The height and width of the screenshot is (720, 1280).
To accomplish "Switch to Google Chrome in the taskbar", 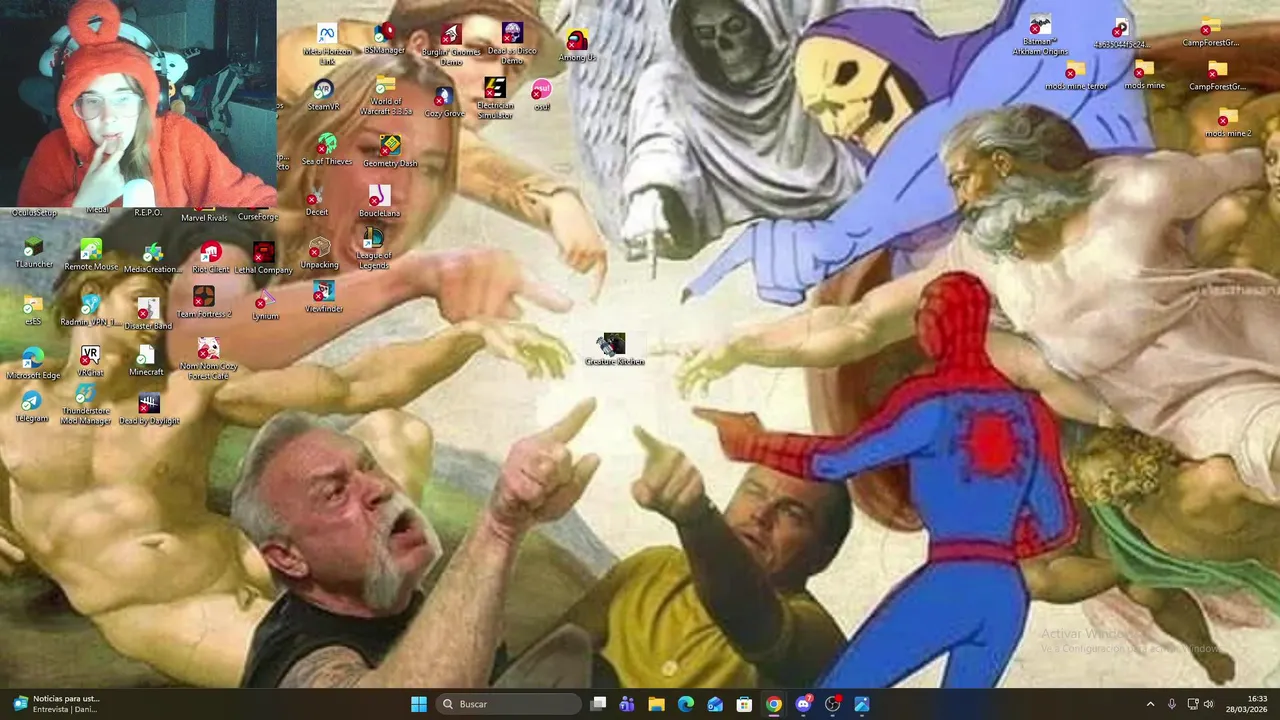I will click(x=774, y=704).
